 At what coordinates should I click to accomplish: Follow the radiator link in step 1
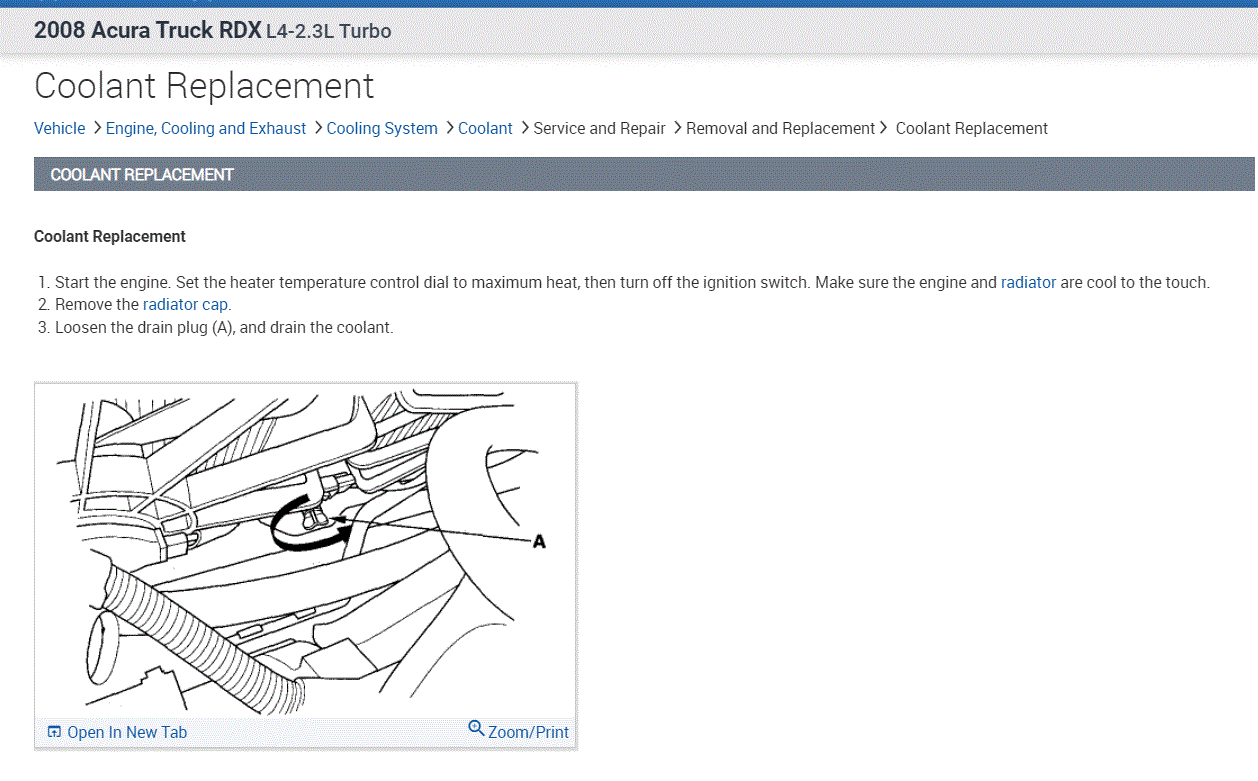(1028, 282)
